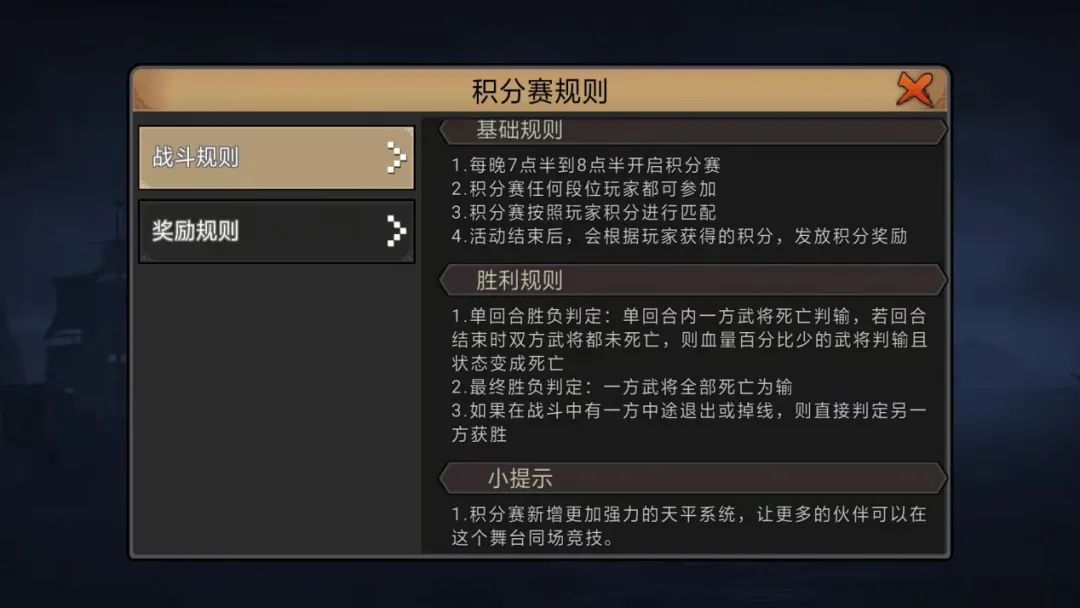This screenshot has width=1080, height=608.
Task: Click the rule about 每晚7点半到8点半开启积分赛
Action: pyautogui.click(x=586, y=165)
